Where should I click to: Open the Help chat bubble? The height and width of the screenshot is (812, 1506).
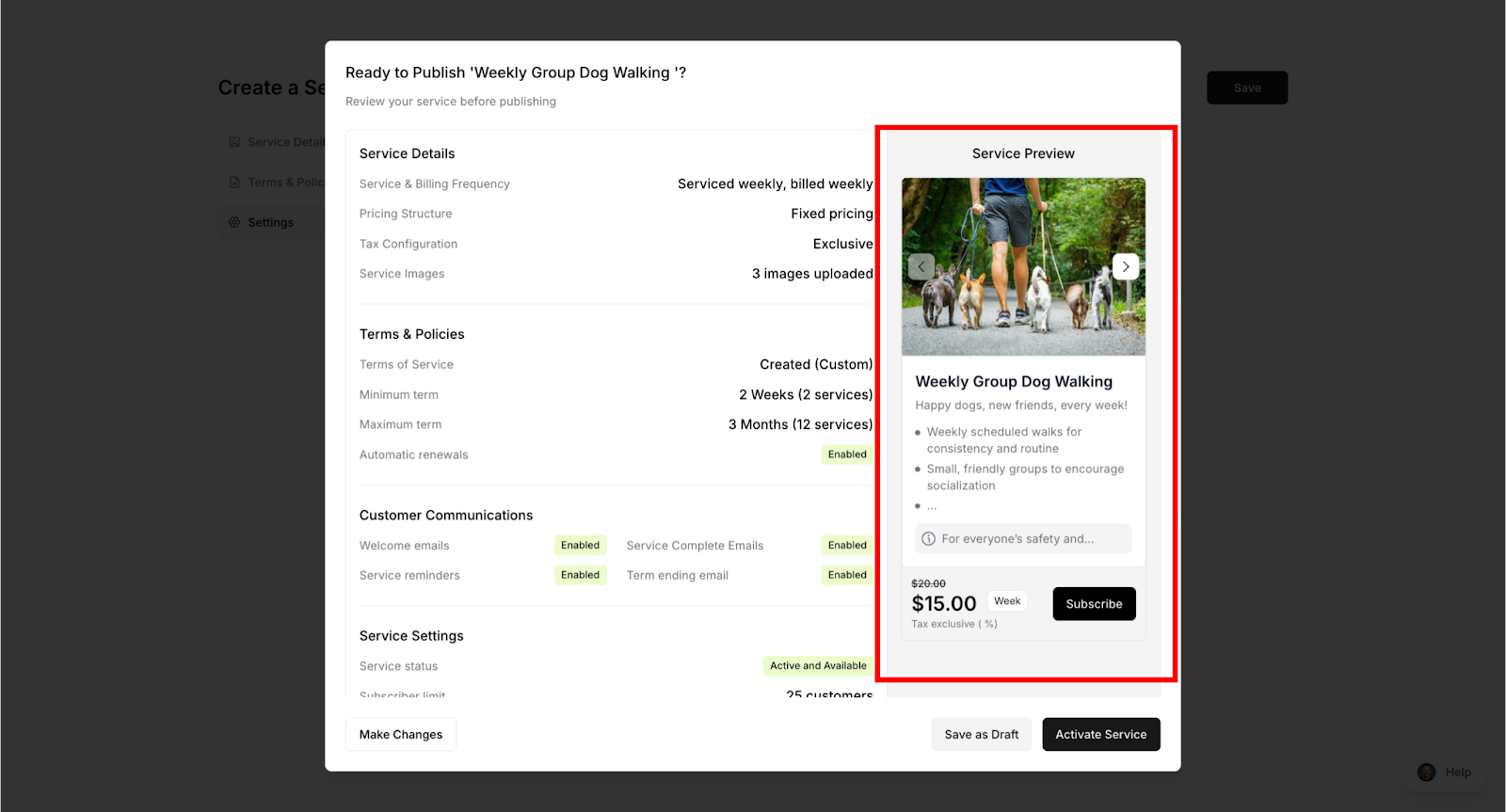coord(1445,772)
